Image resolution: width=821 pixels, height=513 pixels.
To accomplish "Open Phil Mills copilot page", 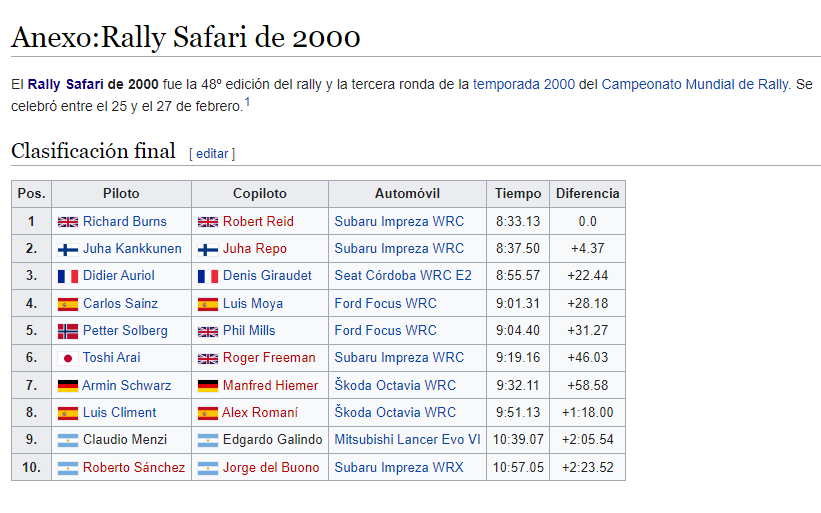I will (x=249, y=331).
